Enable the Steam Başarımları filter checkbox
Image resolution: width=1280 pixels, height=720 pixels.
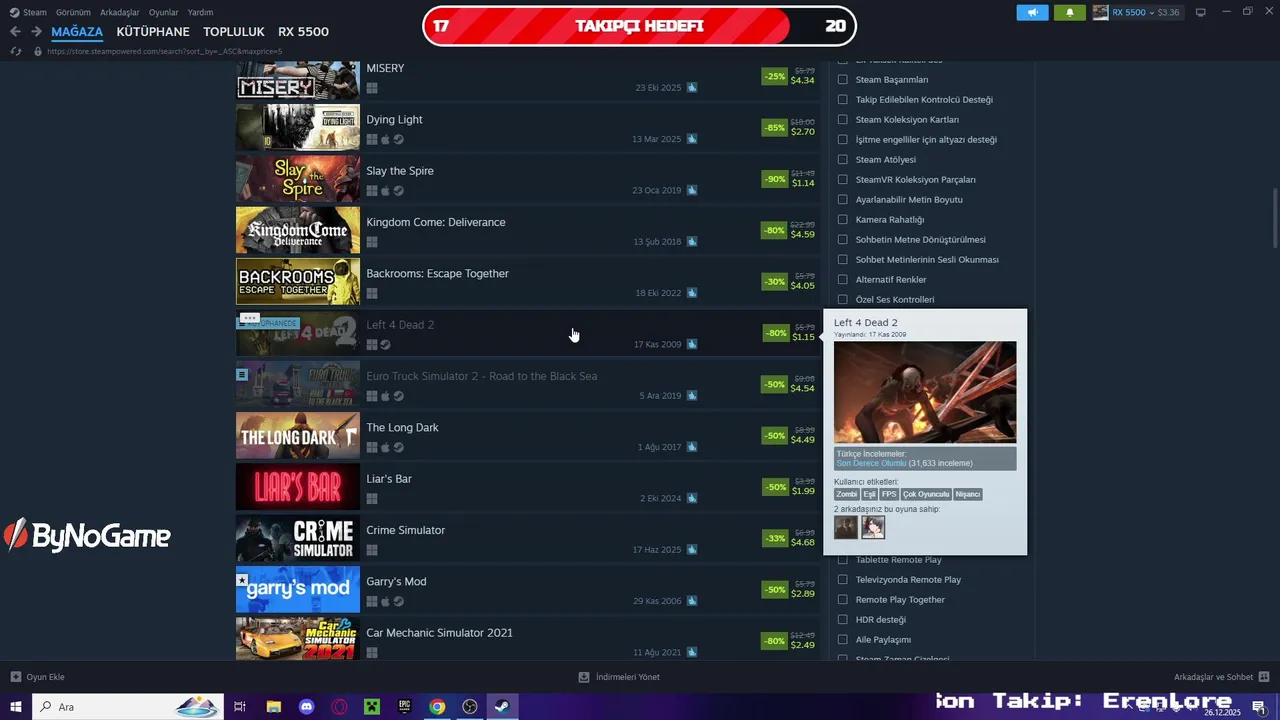coord(843,79)
